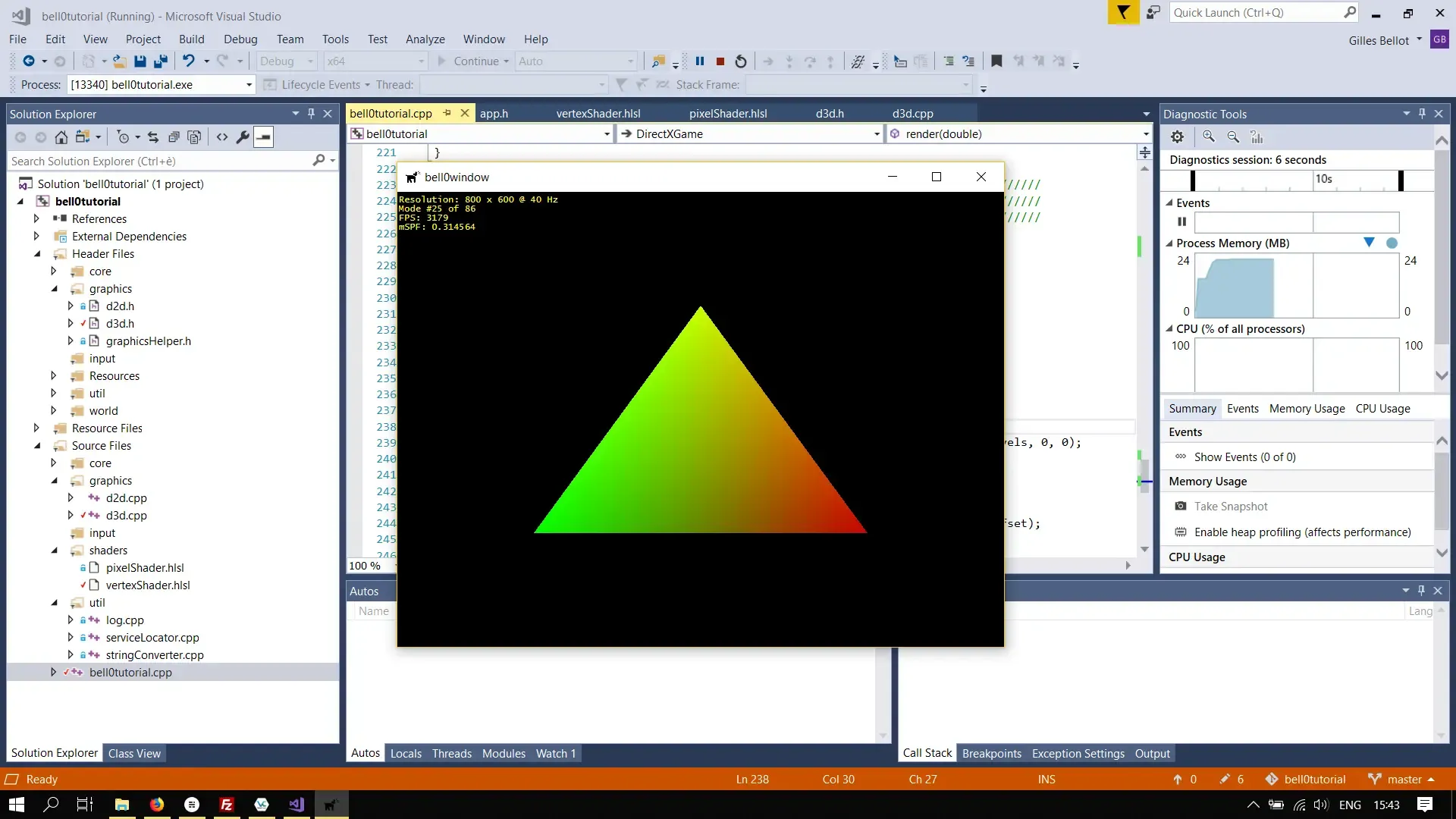This screenshot has width=1456, height=819.
Task: Zoom in on diagnostics timeline
Action: (1209, 137)
